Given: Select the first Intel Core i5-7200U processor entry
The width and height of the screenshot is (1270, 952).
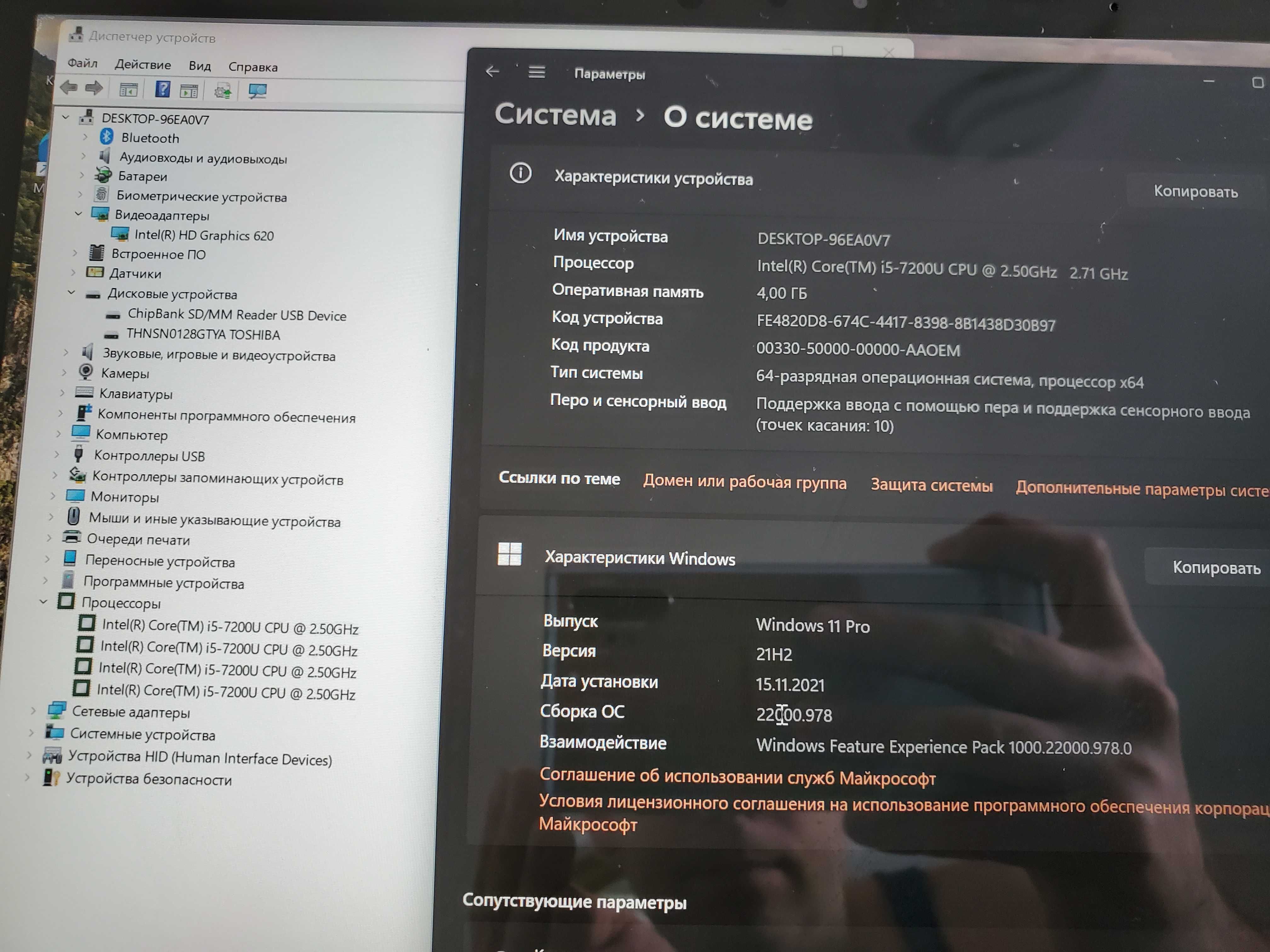Looking at the screenshot, I should pos(230,626).
